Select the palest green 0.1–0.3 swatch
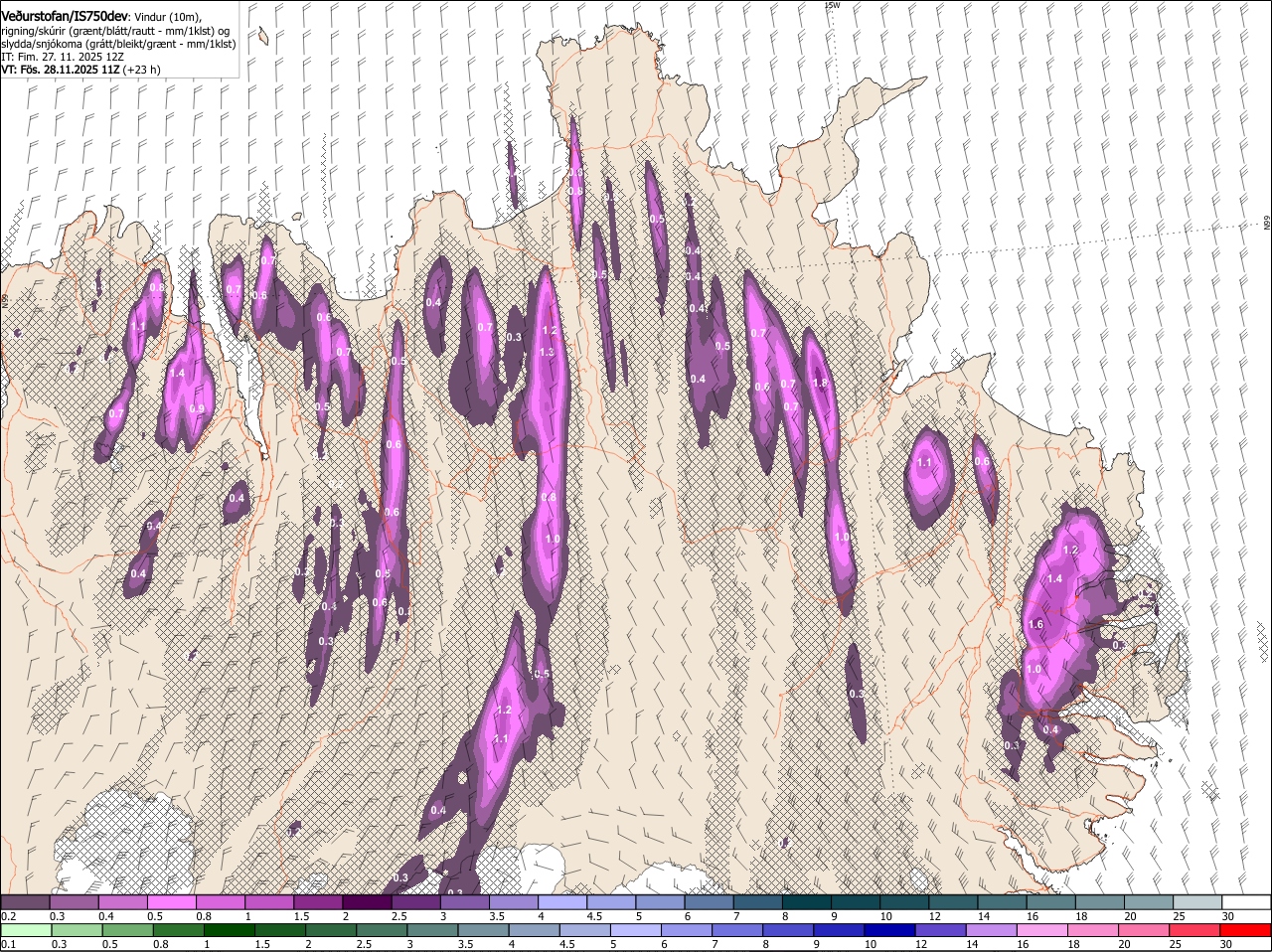Viewport: 1272px width, 952px height. point(27,930)
